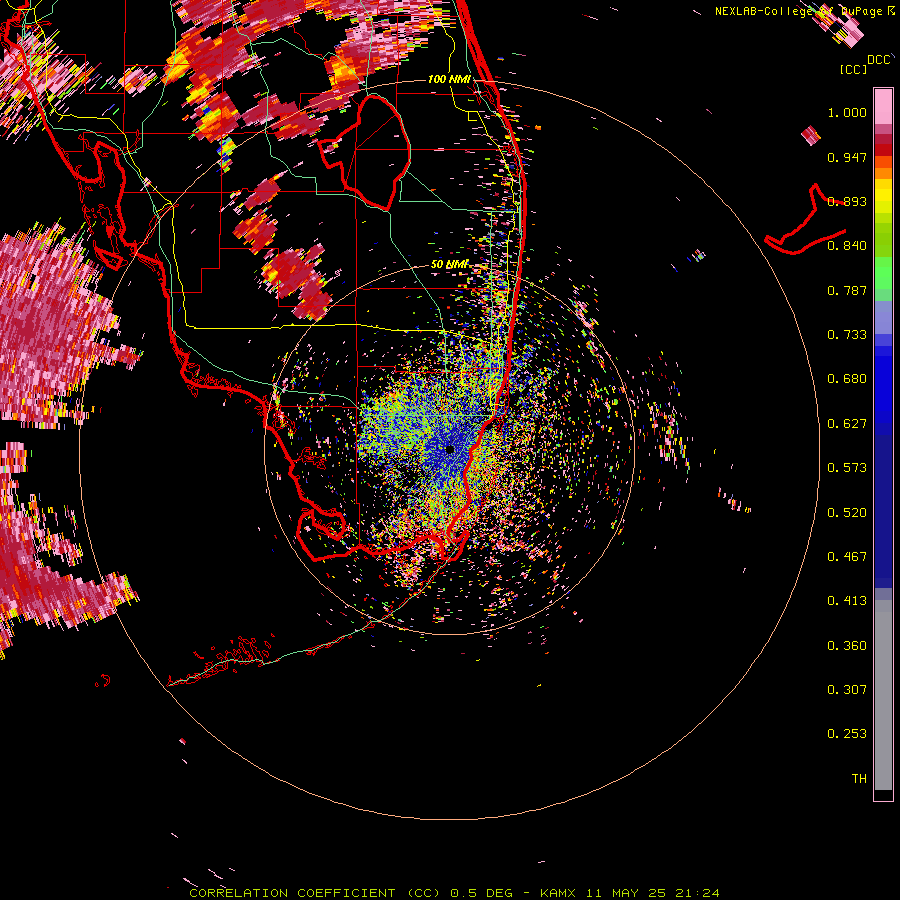Select the 0.520 scale value
Viewport: 900px width, 900px height.
pos(847,513)
